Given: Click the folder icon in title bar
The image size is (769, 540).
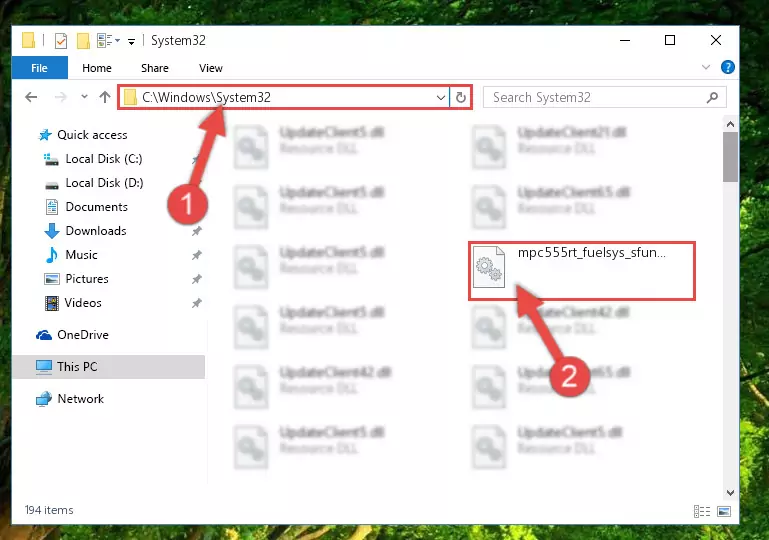Looking at the screenshot, I should pyautogui.click(x=28, y=40).
